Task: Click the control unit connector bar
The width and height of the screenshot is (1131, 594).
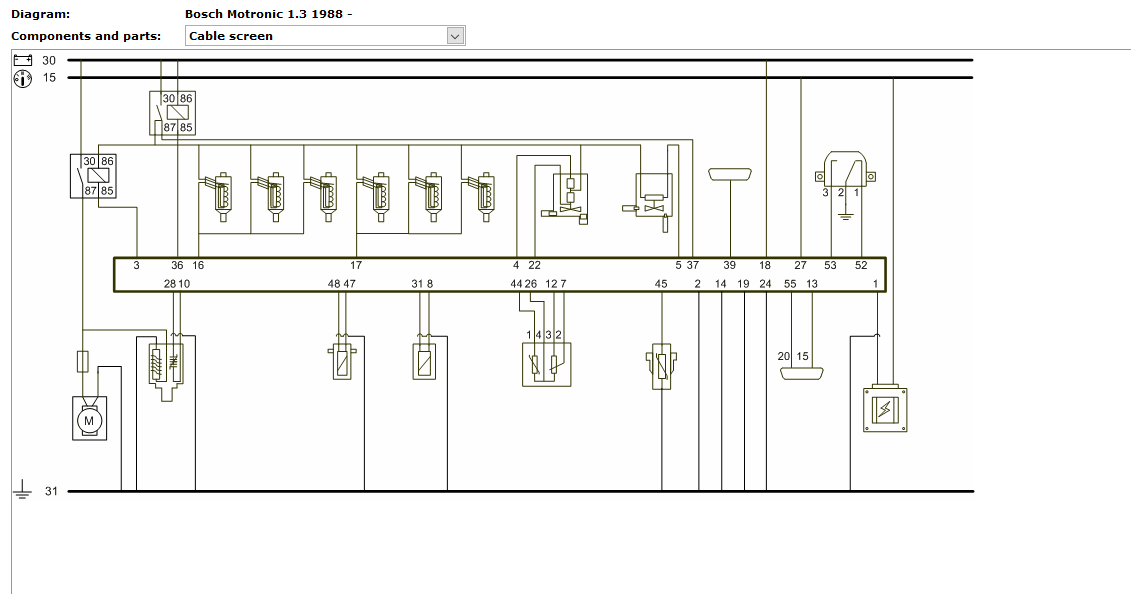Action: click(500, 275)
